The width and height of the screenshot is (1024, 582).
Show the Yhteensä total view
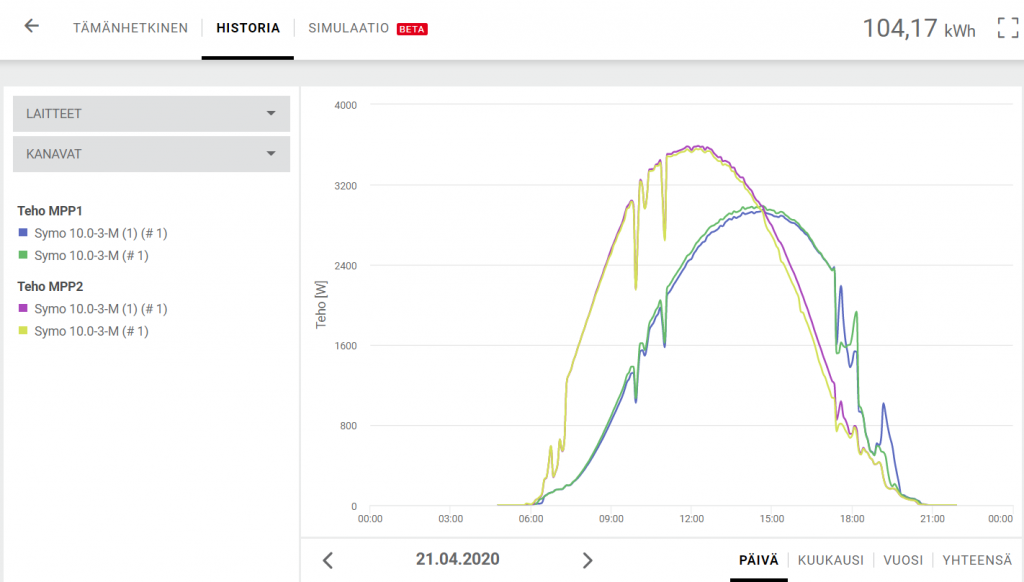(x=975, y=560)
